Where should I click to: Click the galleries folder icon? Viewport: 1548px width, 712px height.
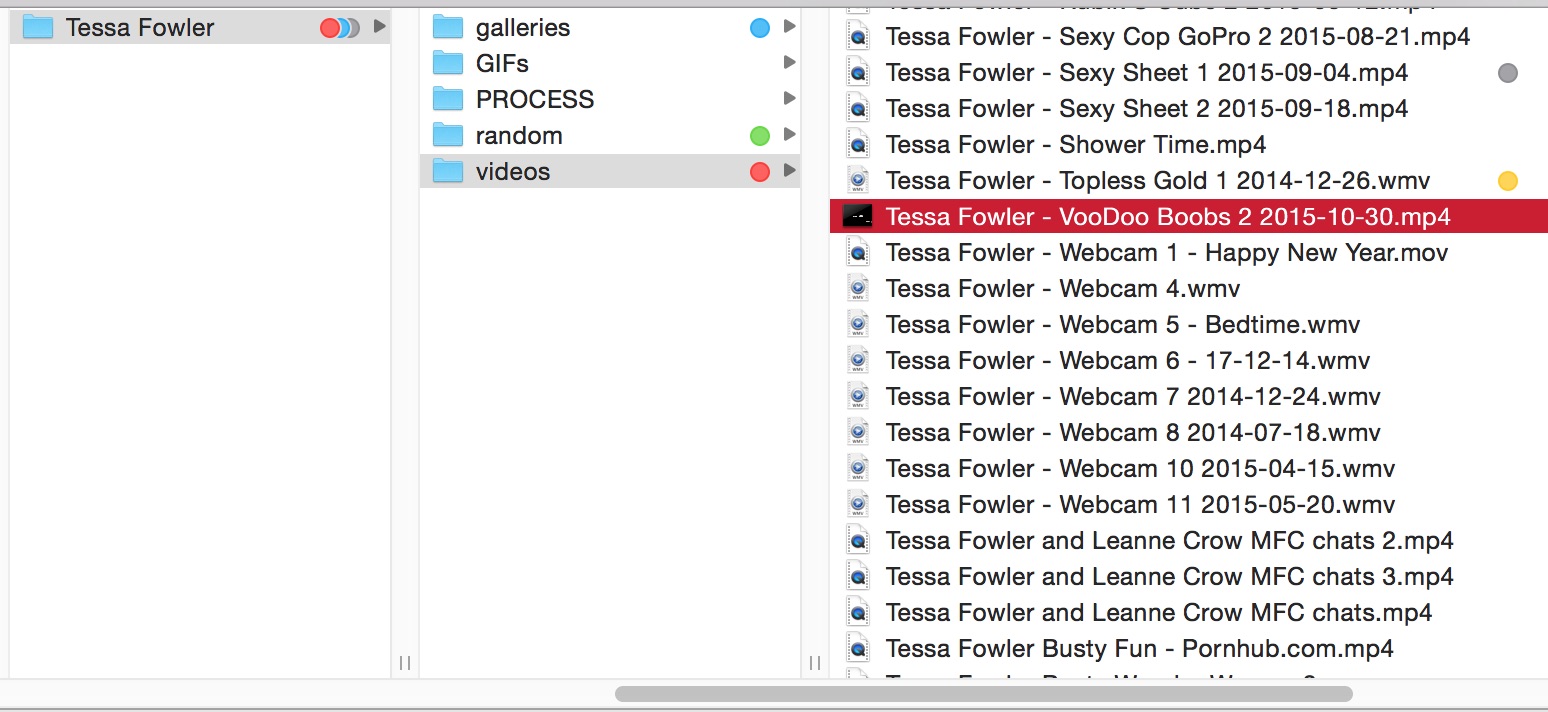pyautogui.click(x=448, y=27)
